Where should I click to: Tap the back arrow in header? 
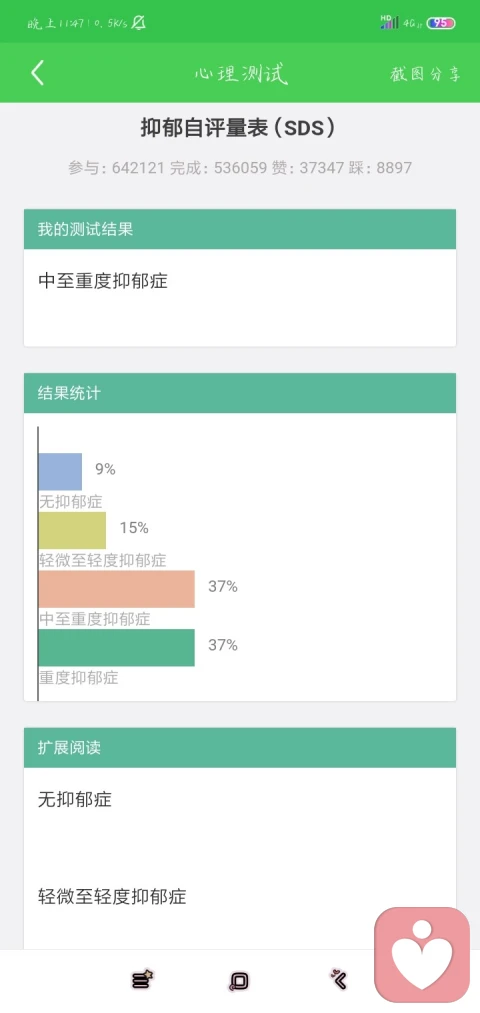37,73
